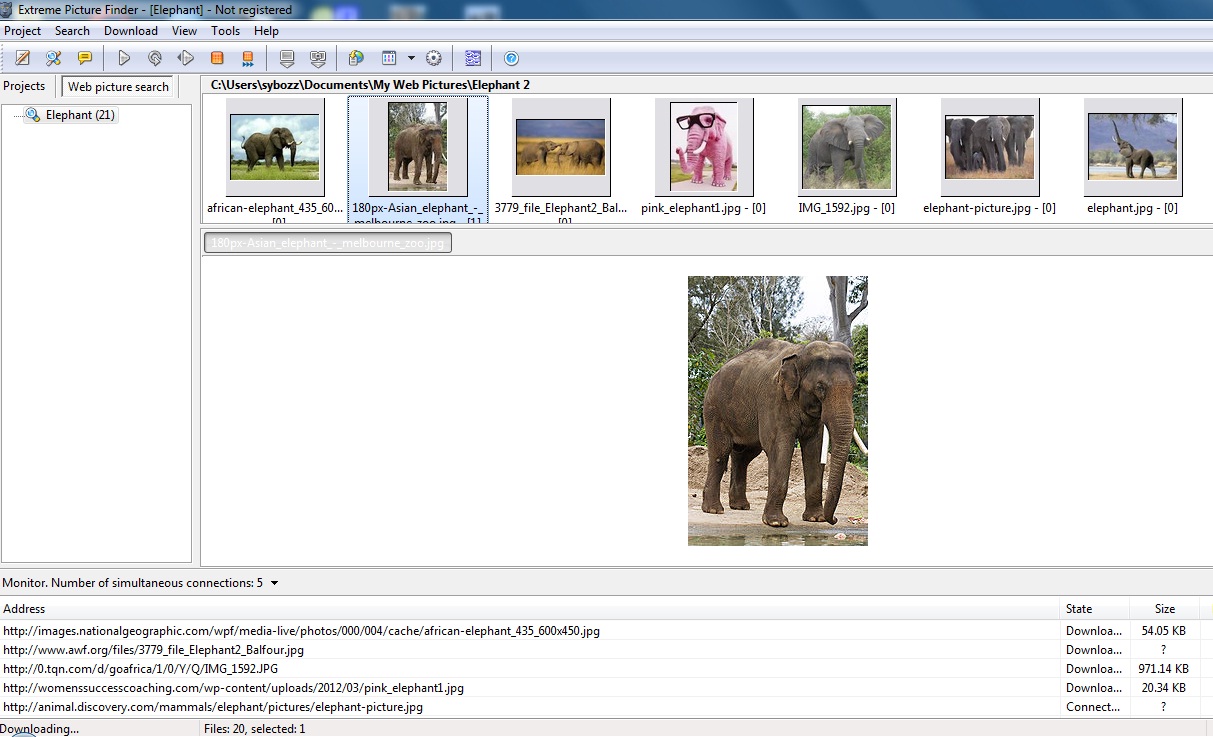Click the 54.05 KB size cell
The width and height of the screenshot is (1213, 737).
point(1164,631)
